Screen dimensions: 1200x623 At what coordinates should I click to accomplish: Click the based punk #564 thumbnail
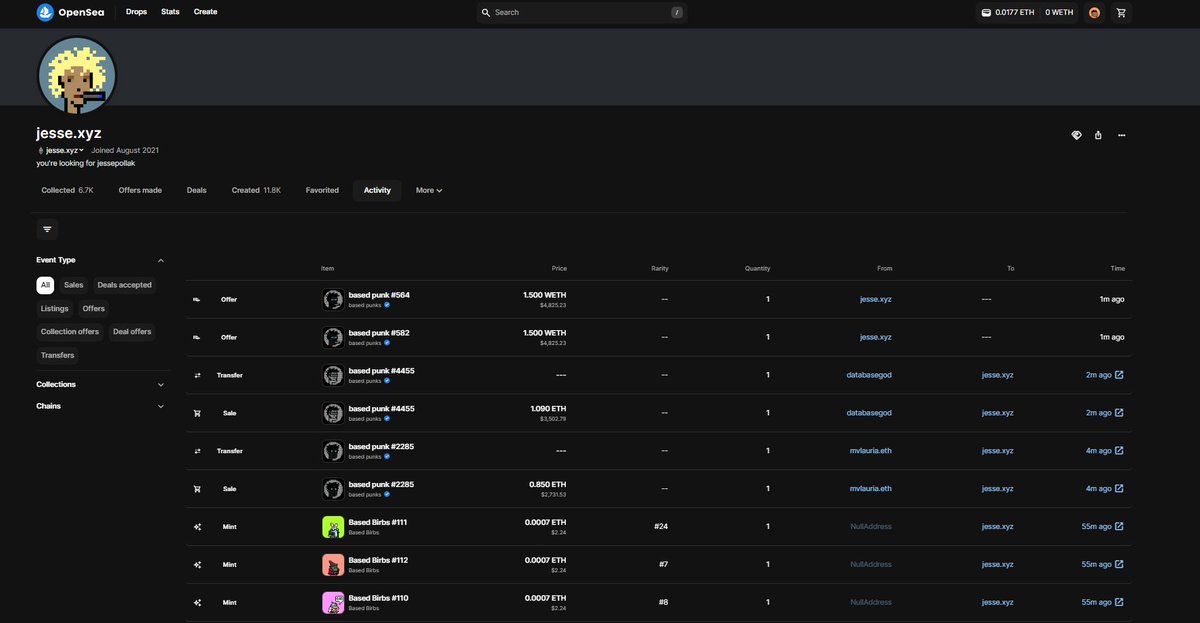tap(333, 299)
